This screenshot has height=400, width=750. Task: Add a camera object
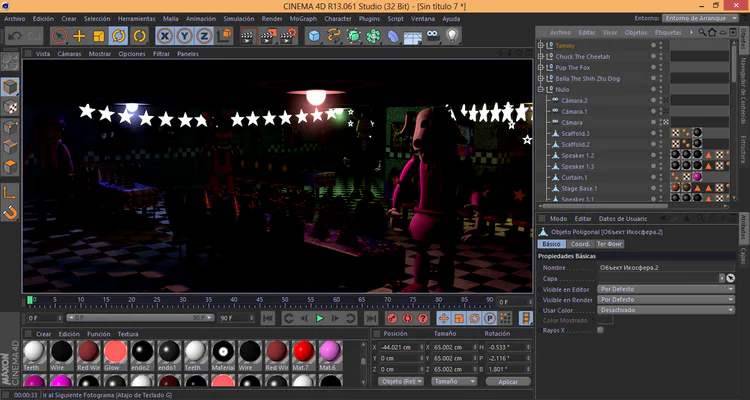pyautogui.click(x=432, y=36)
